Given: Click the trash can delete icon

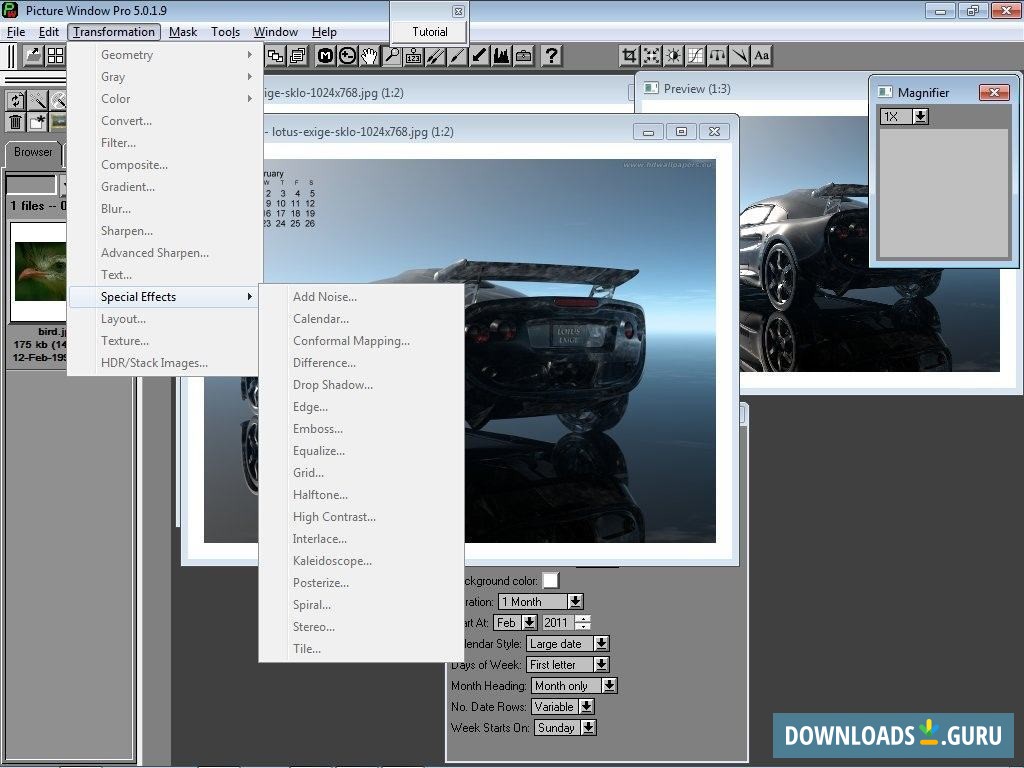Looking at the screenshot, I should [16, 122].
